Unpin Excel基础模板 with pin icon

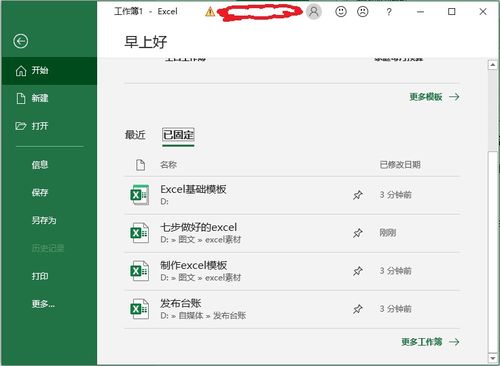tap(358, 195)
